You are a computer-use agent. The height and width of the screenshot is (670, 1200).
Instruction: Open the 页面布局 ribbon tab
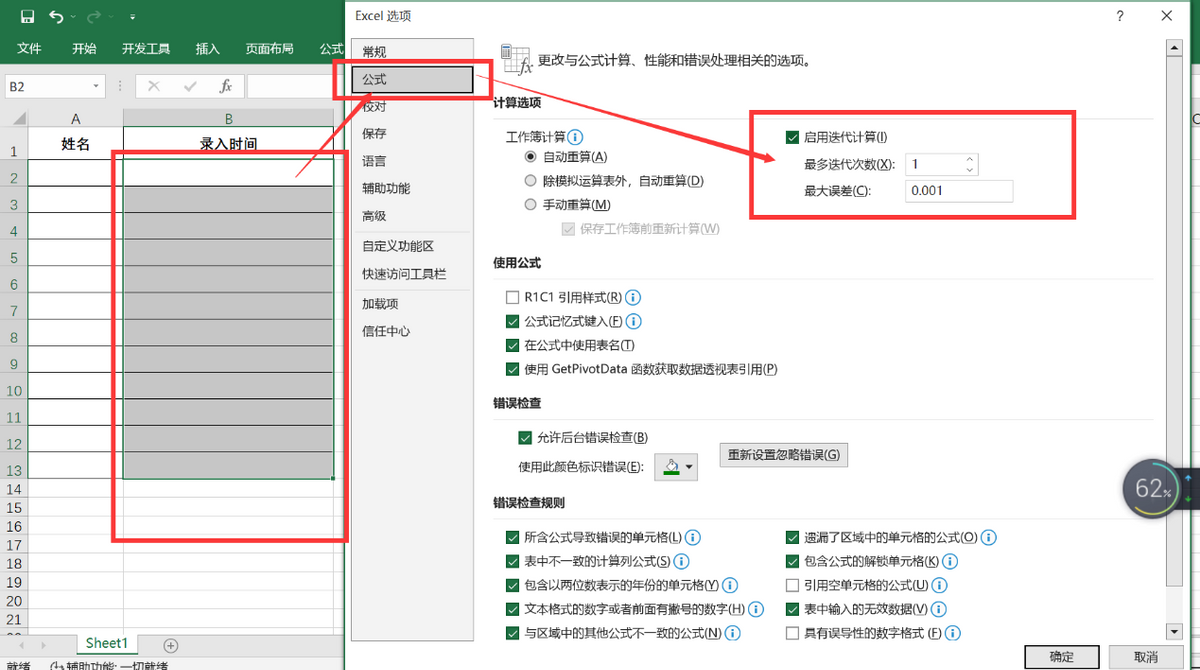[x=270, y=48]
